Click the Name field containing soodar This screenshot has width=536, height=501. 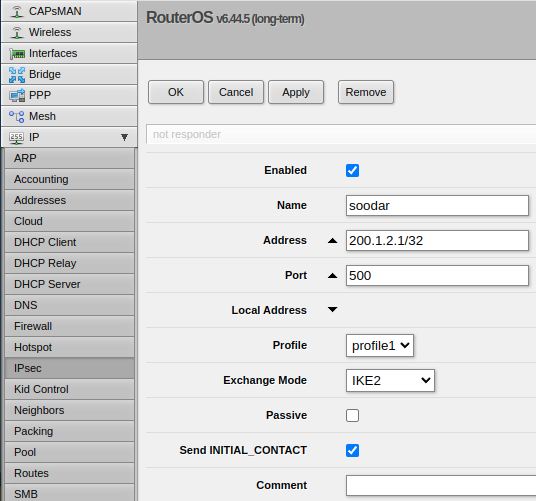click(437, 206)
